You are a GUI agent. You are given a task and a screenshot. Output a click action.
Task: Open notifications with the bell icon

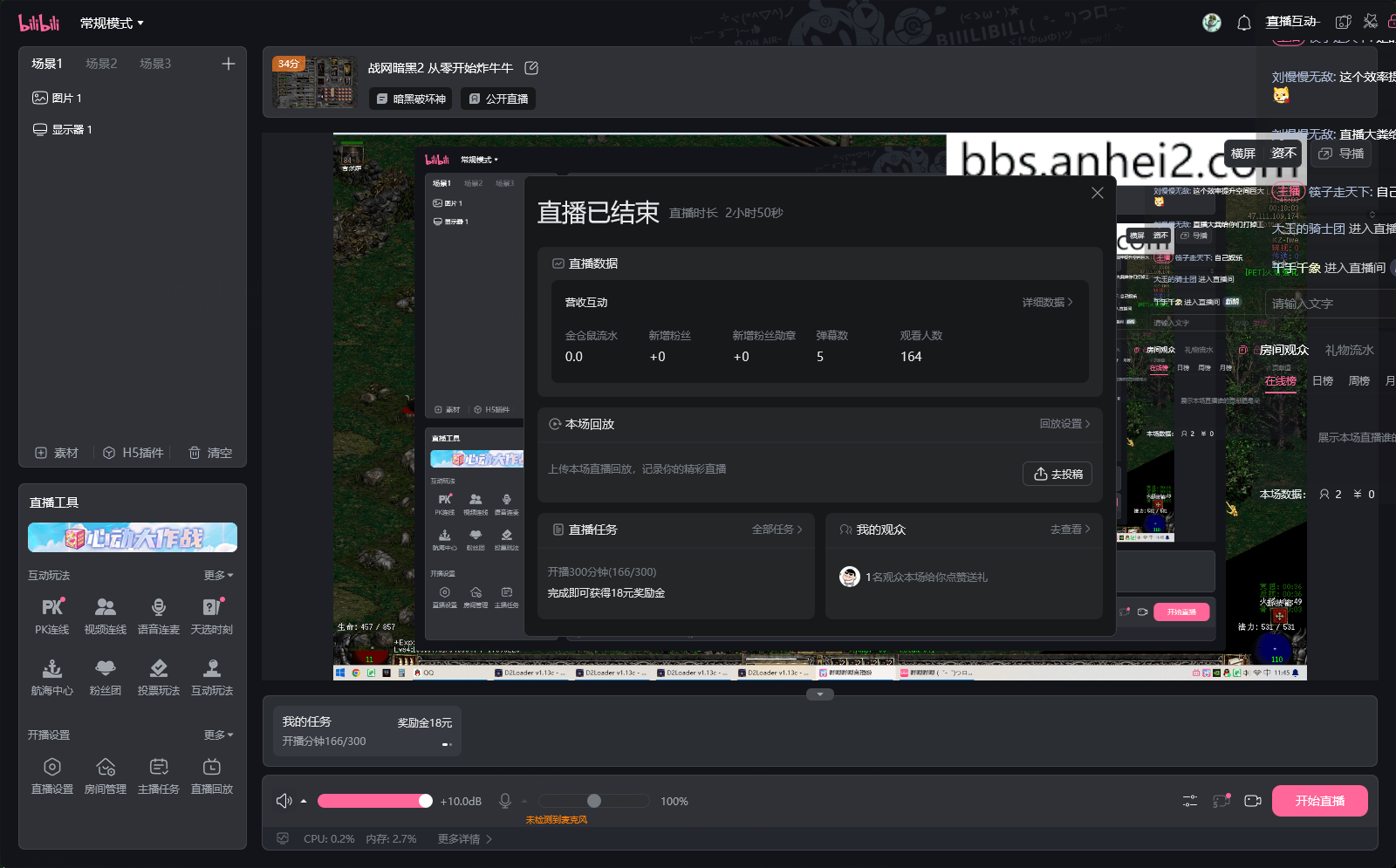click(x=1244, y=23)
